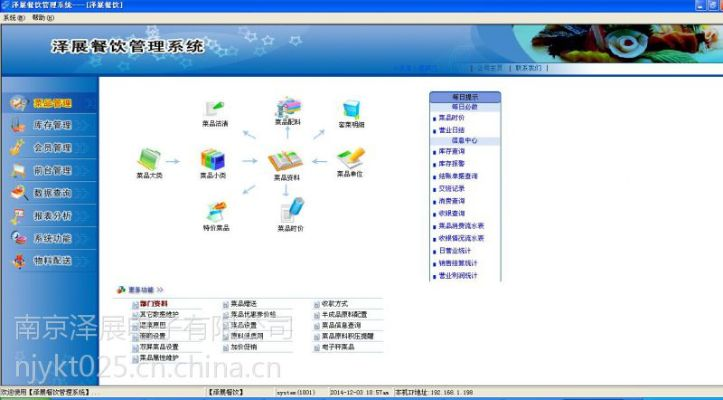Open 交班记录 in the 信息中心 list
Viewport: 723px width, 400px height.
click(451, 189)
